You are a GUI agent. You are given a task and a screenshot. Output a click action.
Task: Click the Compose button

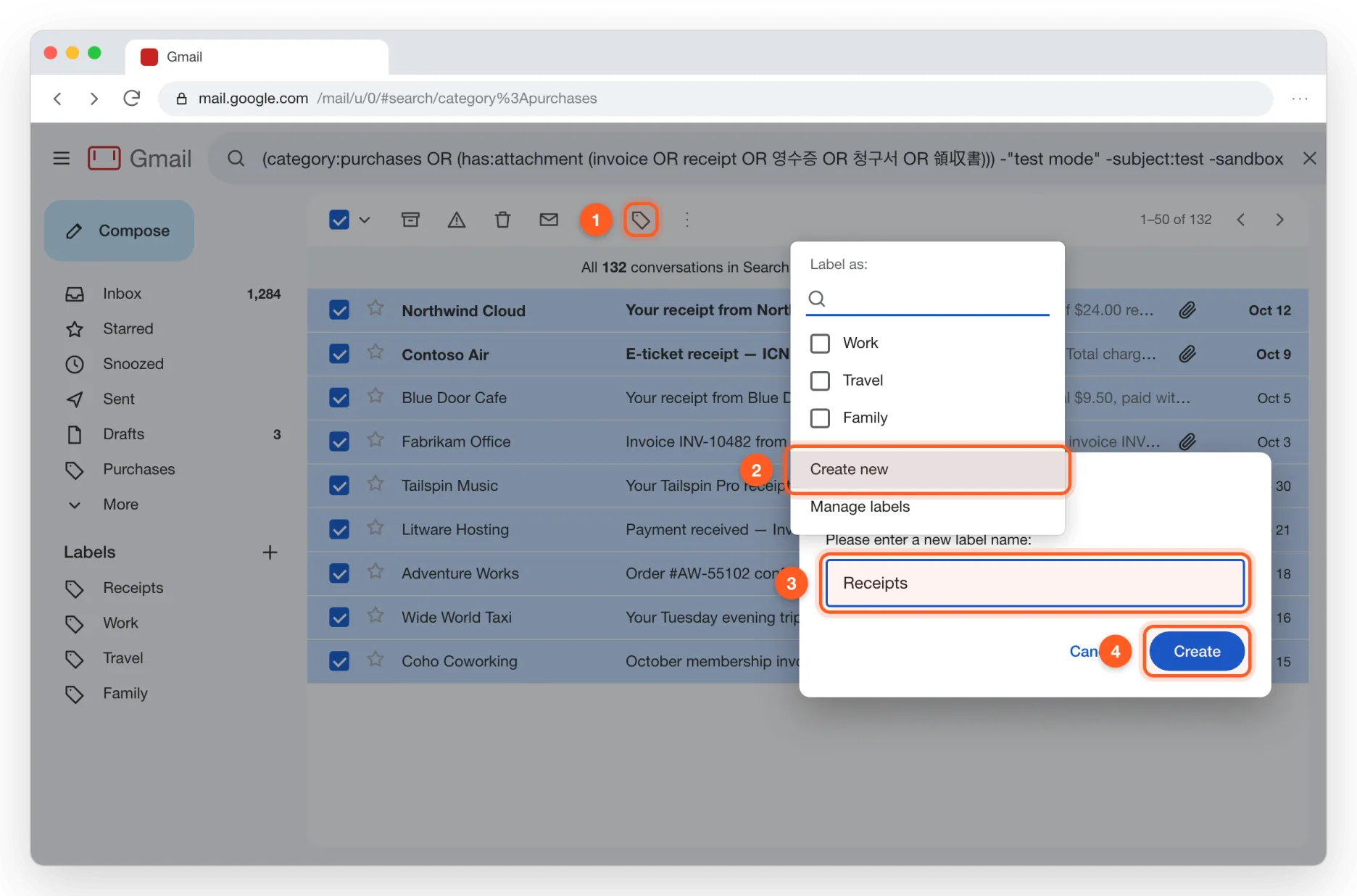coord(120,231)
